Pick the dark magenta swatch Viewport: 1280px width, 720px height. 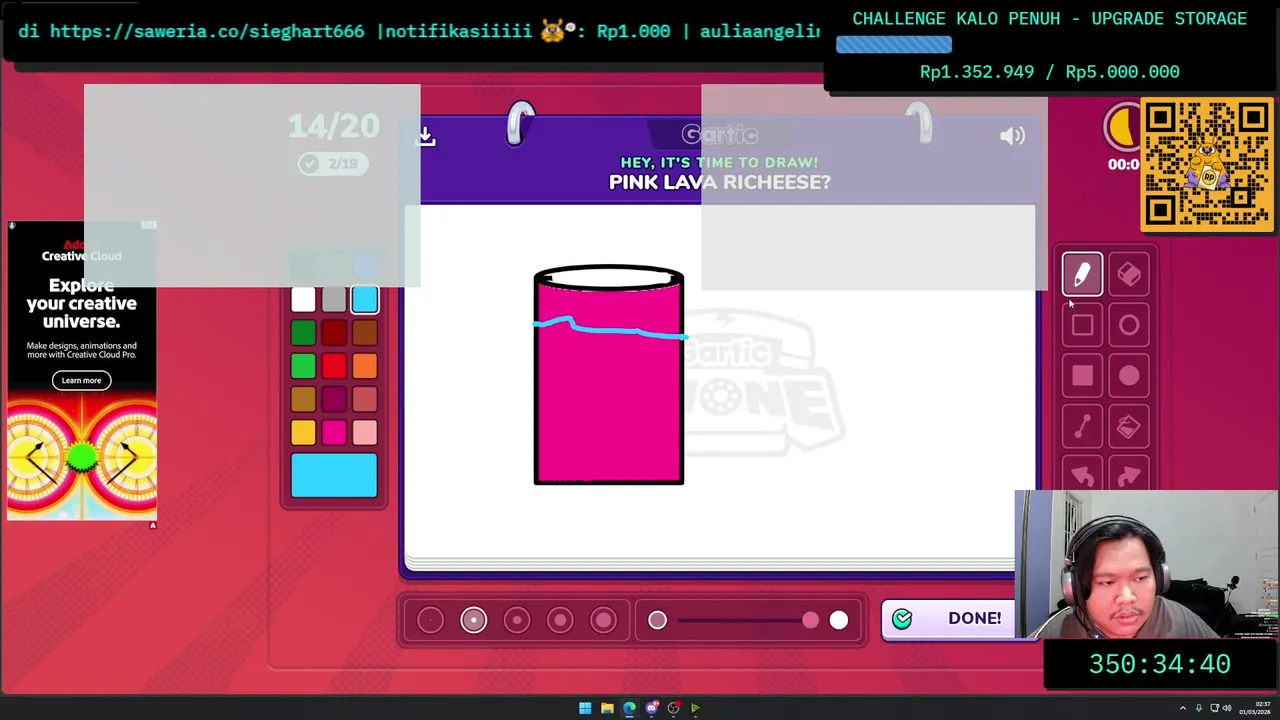coord(334,399)
